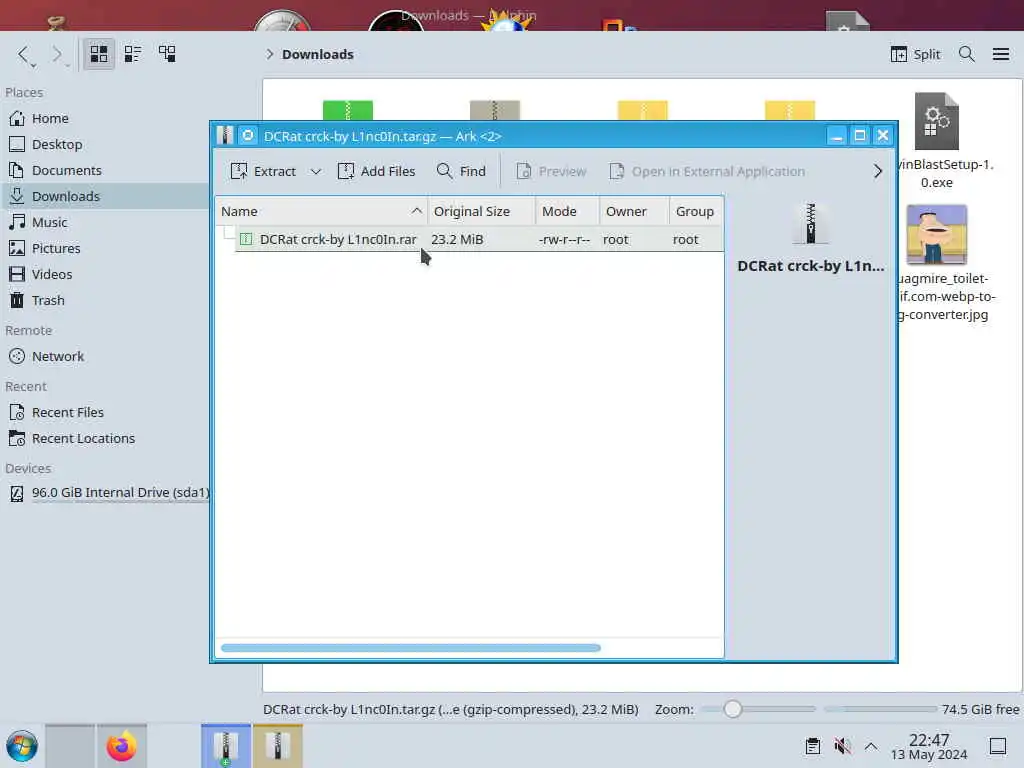The image size is (1024, 768).
Task: Go forward in Dolphin navigation
Action: point(57,55)
